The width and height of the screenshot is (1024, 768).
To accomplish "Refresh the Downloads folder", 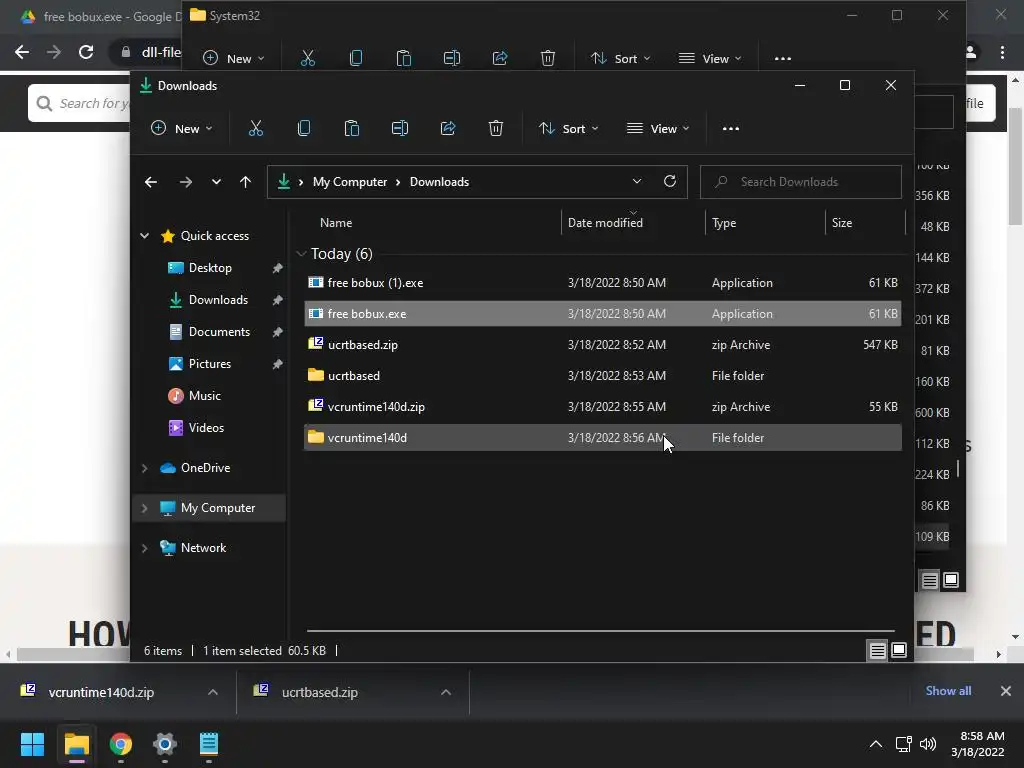I will tap(670, 182).
